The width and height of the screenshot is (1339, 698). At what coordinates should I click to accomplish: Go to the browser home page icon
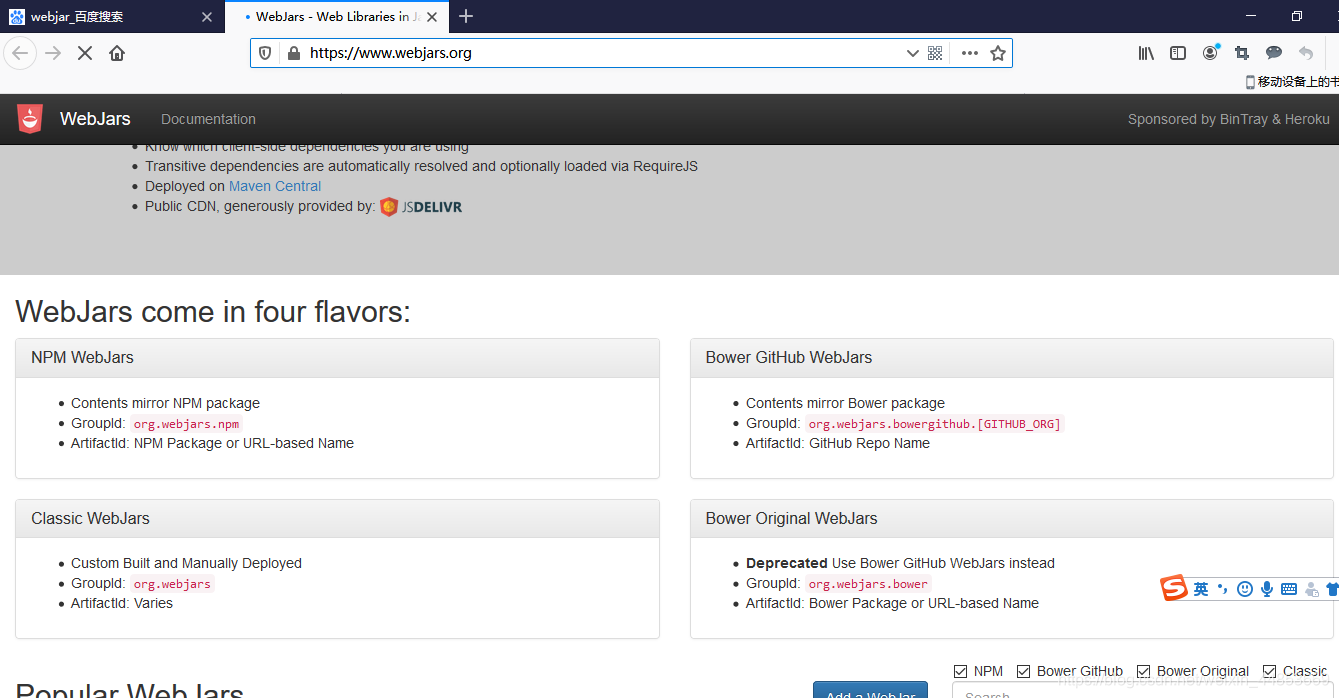point(117,53)
